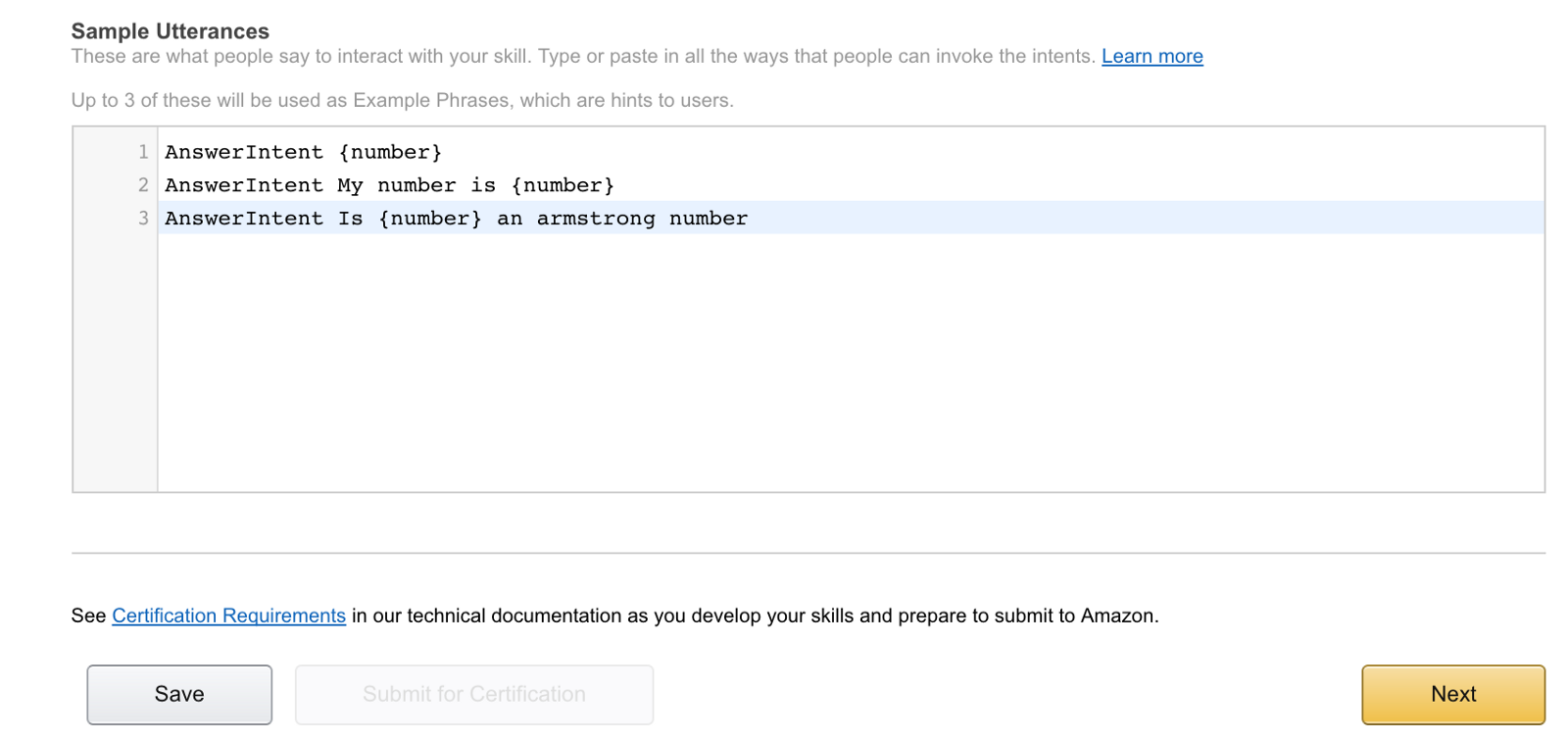Select line number 2 in the editor gutter
The width and height of the screenshot is (1568, 740).
click(143, 186)
